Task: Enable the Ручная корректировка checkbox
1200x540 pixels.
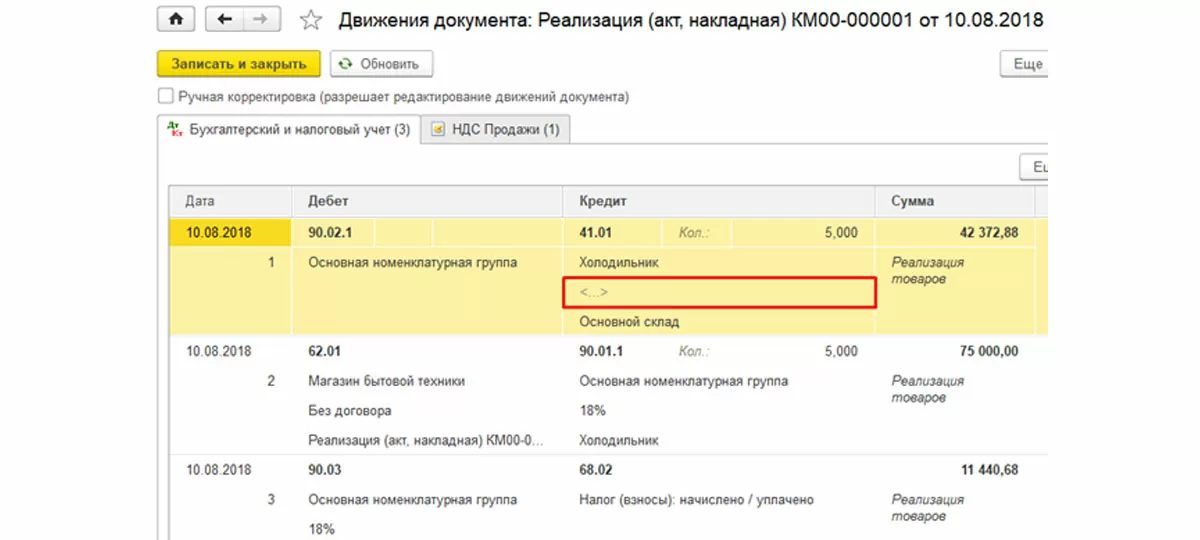Action: 166,97
